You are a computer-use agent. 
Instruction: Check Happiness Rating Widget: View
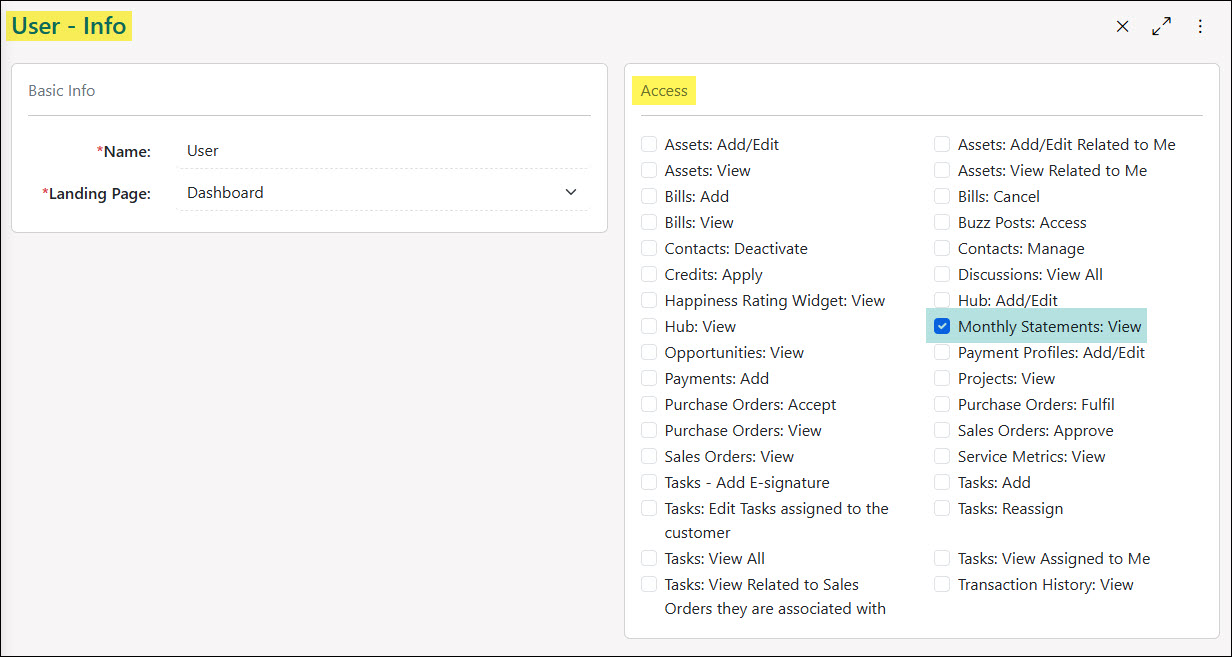649,300
